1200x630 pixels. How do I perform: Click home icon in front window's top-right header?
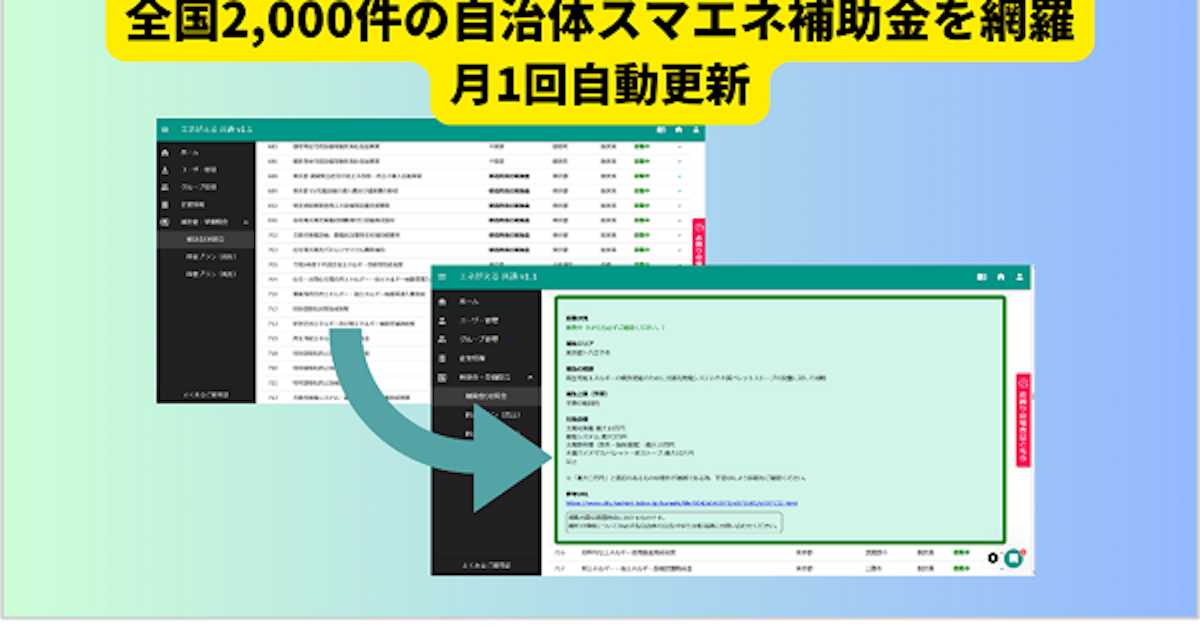(1000, 275)
